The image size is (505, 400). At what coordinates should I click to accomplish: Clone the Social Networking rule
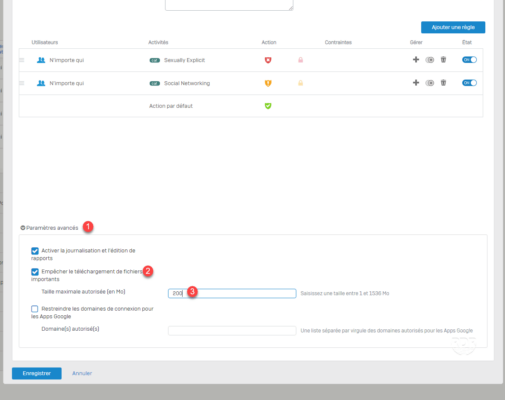430,83
